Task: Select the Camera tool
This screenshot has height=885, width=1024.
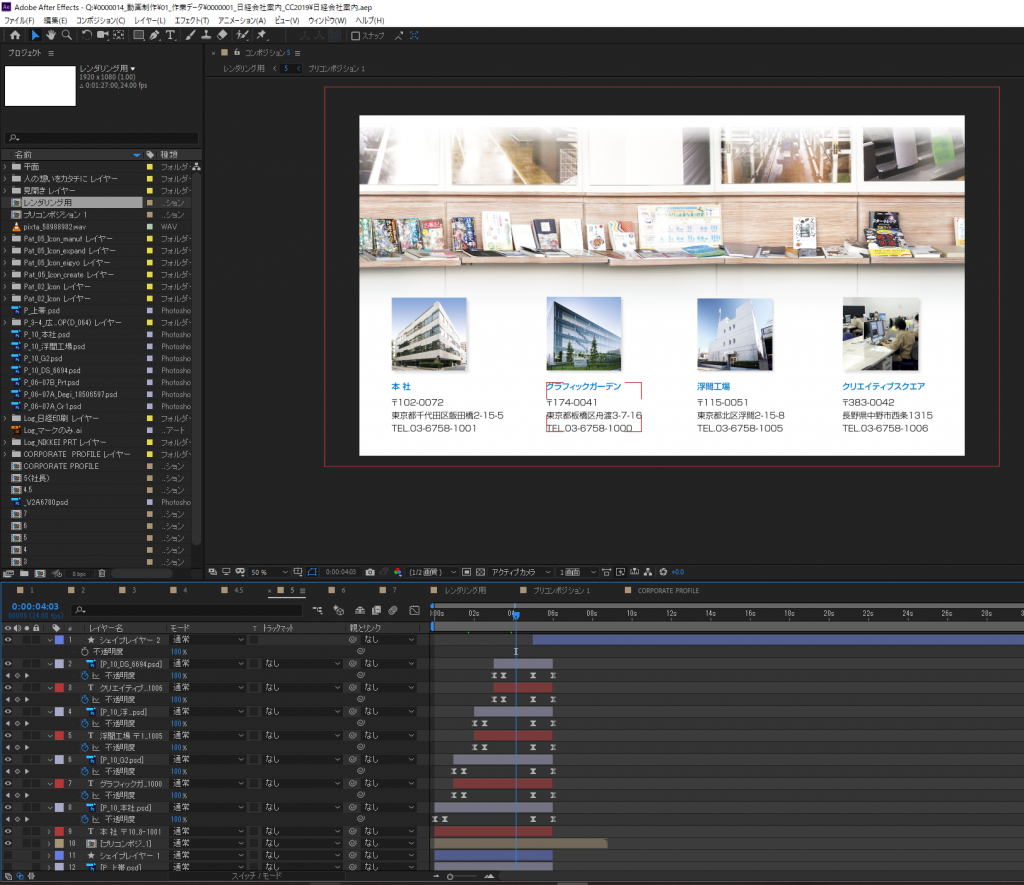Action: click(x=103, y=35)
